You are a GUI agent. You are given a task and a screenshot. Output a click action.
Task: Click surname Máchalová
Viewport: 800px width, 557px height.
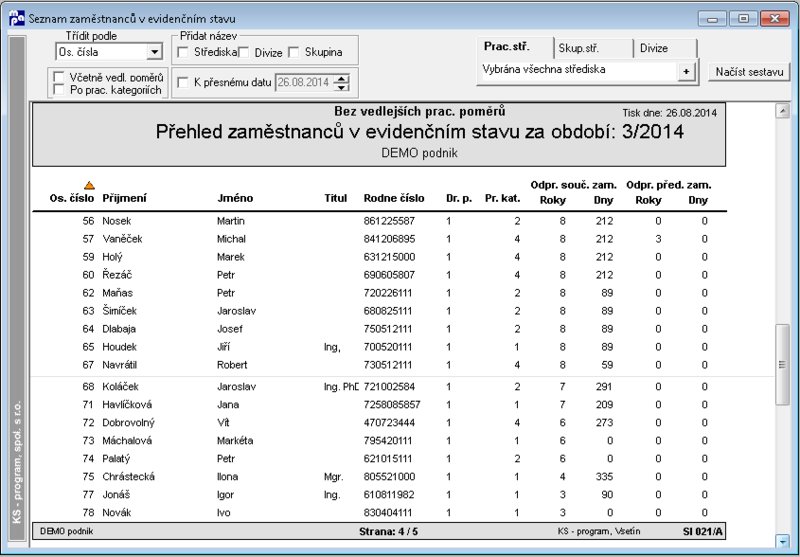click(x=127, y=441)
